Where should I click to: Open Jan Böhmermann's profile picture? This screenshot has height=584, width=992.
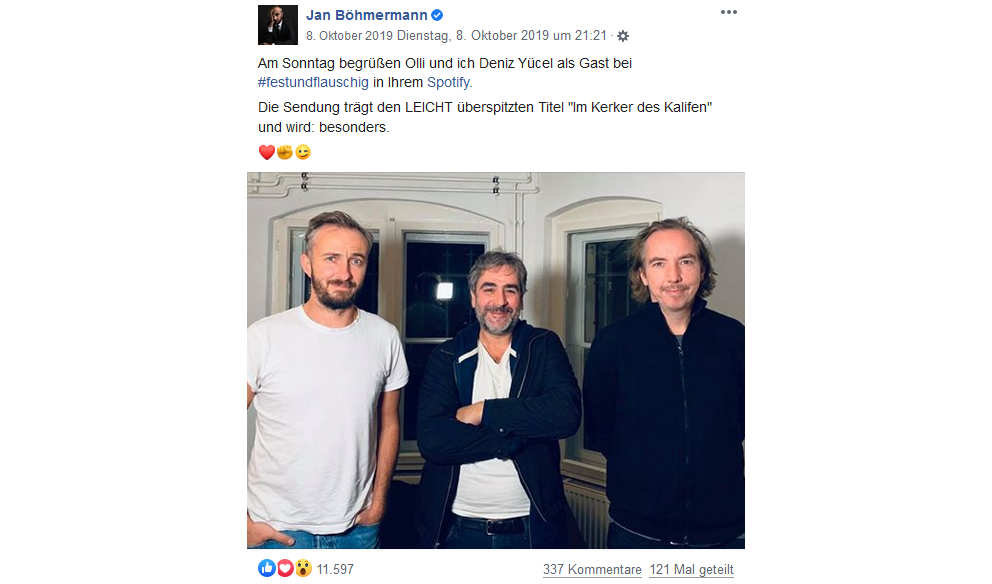pyautogui.click(x=278, y=25)
